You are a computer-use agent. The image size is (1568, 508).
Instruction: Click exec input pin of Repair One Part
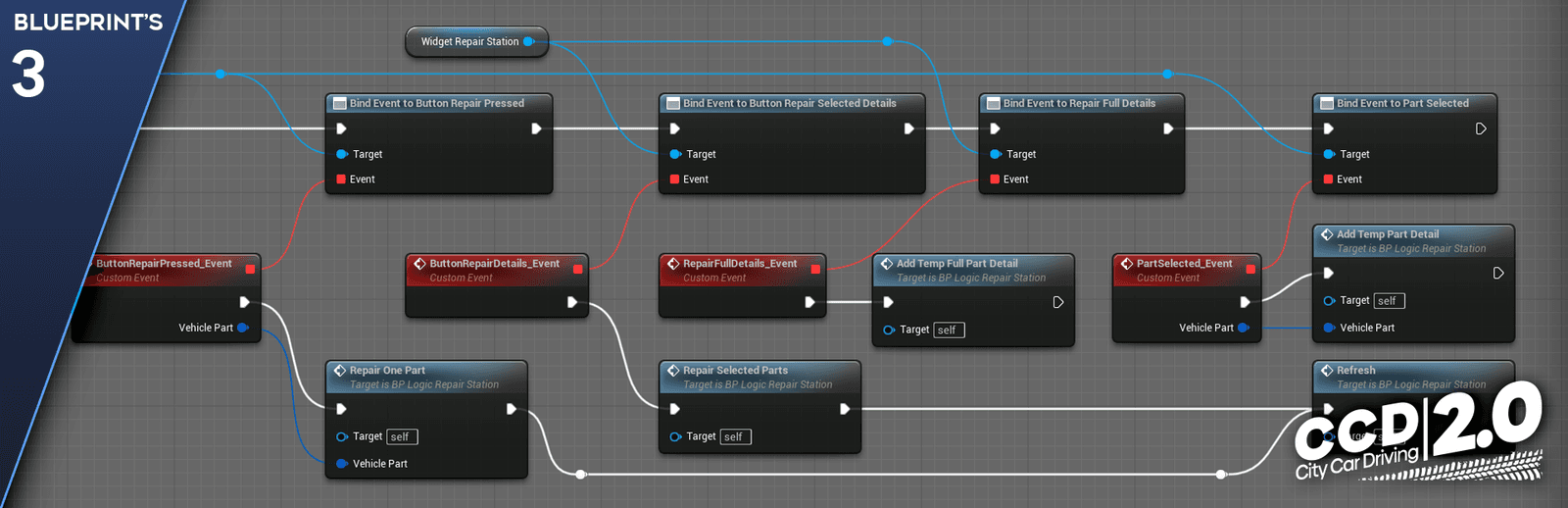point(341,409)
